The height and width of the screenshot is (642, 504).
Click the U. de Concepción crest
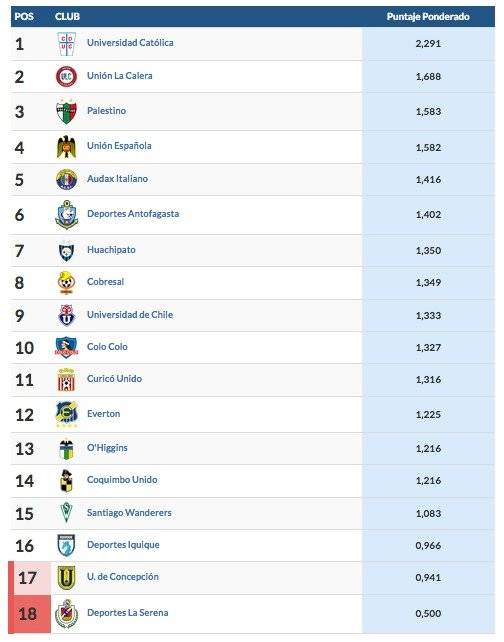[66, 578]
